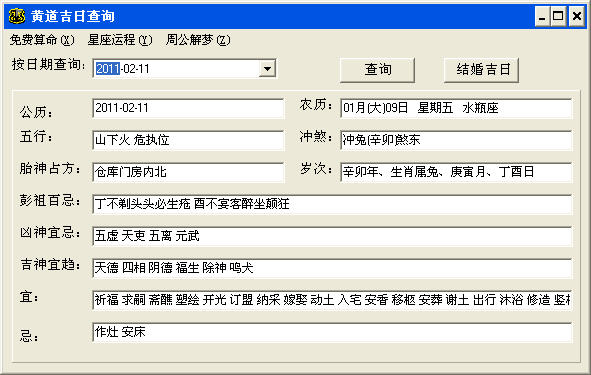Click the 农历 field with 01月(大)09日

coord(456,109)
